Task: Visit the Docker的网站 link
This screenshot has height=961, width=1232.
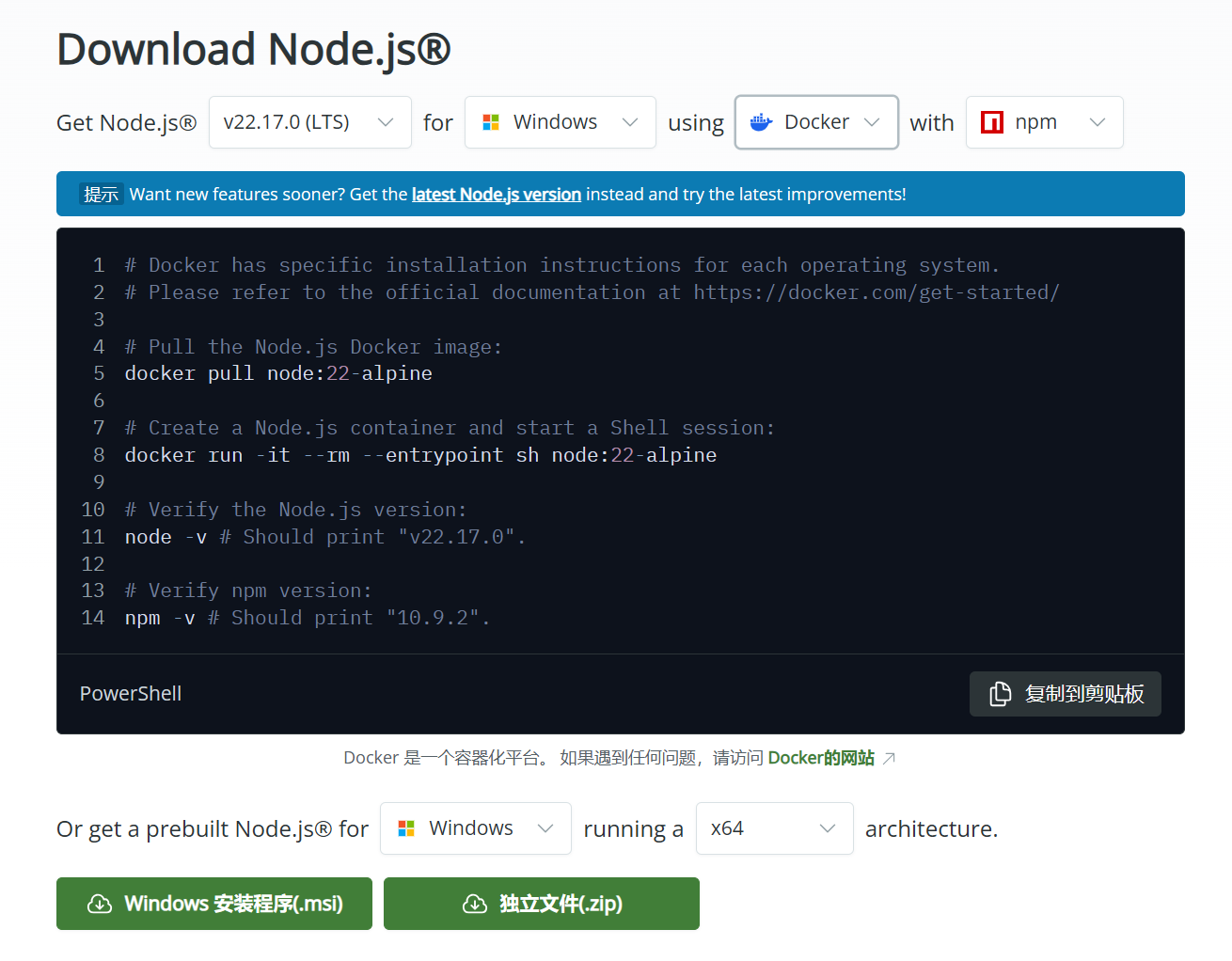Action: (x=819, y=757)
